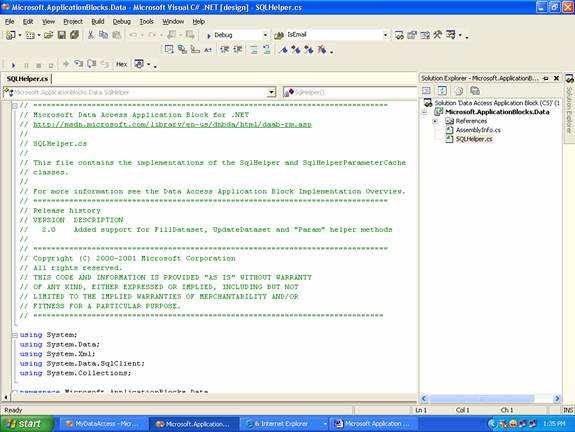Comment out the selected lines icon

pyautogui.click(x=253, y=50)
